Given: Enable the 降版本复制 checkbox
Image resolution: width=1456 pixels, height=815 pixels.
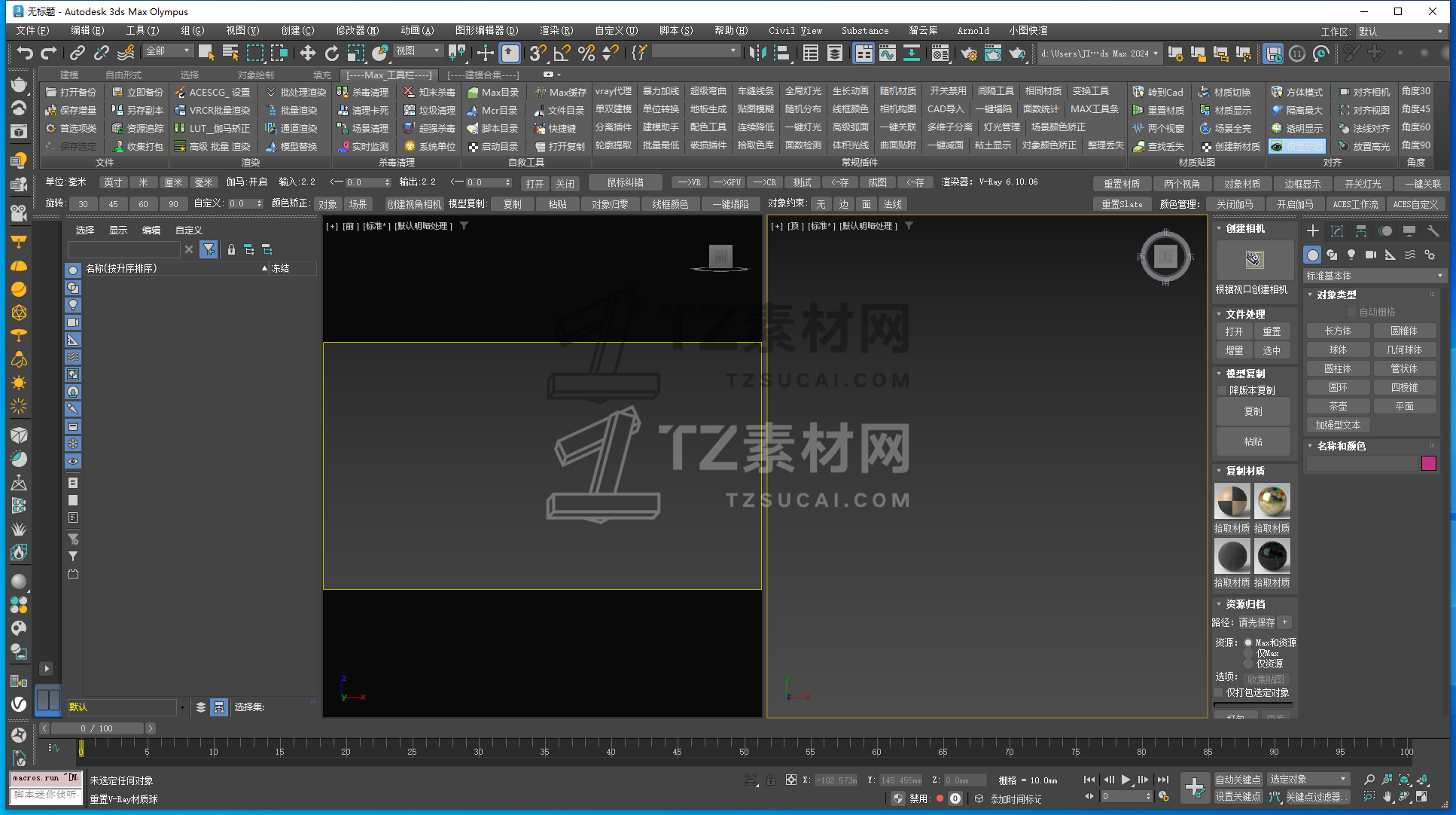Looking at the screenshot, I should [1222, 390].
